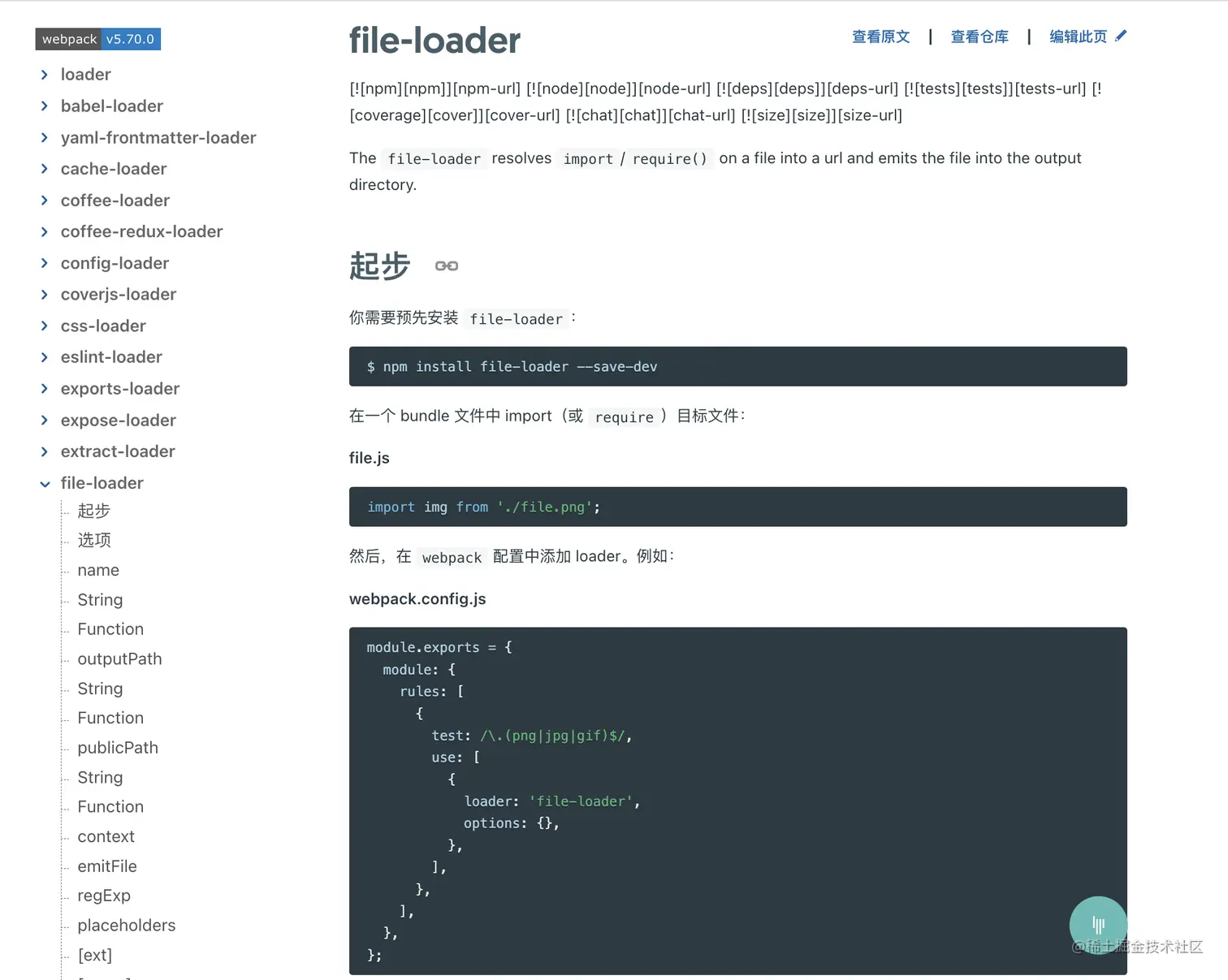The width and height of the screenshot is (1228, 980).
Task: Jump to emitFile section in sidebar
Action: click(107, 866)
